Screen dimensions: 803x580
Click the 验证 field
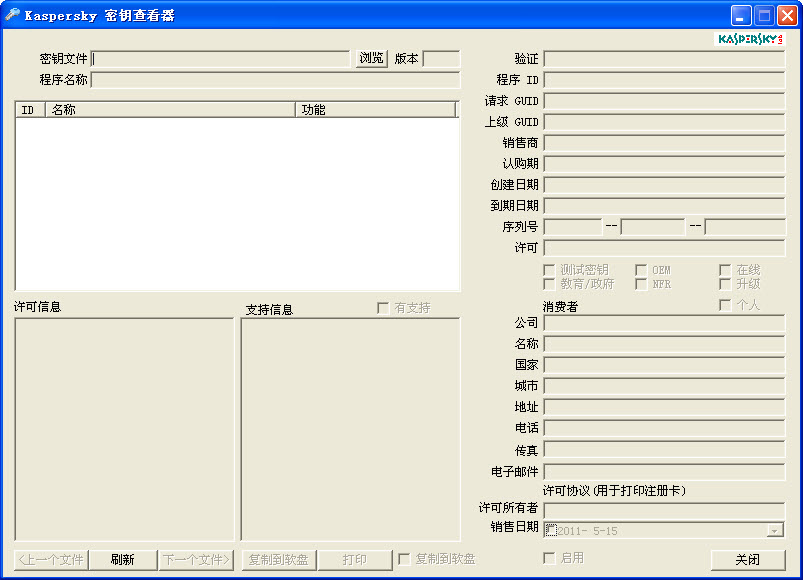click(664, 59)
